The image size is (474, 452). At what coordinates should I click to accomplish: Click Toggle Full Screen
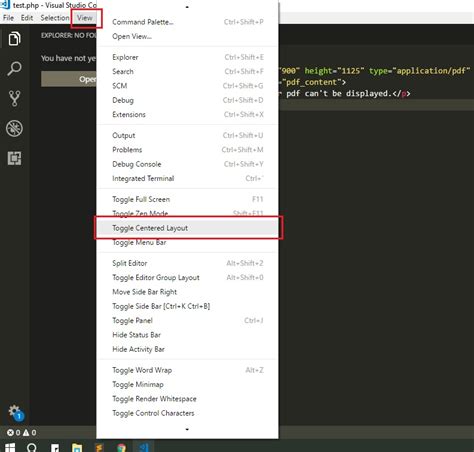pyautogui.click(x=187, y=199)
